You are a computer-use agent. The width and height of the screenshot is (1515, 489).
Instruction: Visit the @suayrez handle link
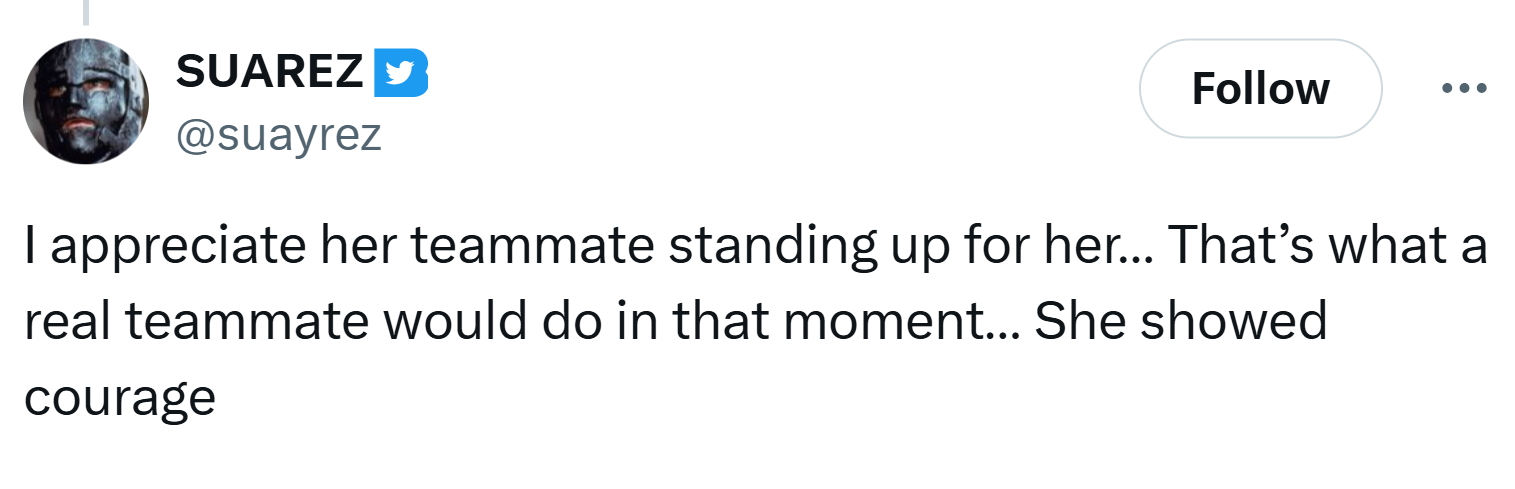tap(278, 134)
